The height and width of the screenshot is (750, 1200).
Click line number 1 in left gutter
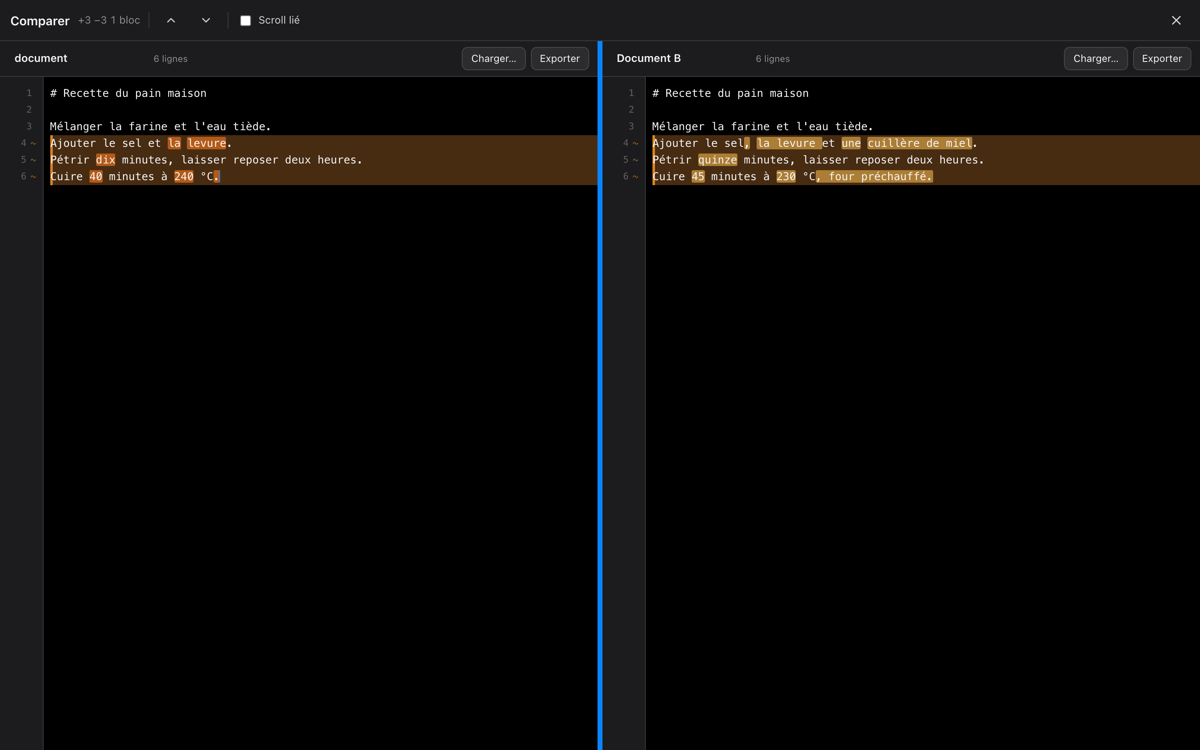29,93
